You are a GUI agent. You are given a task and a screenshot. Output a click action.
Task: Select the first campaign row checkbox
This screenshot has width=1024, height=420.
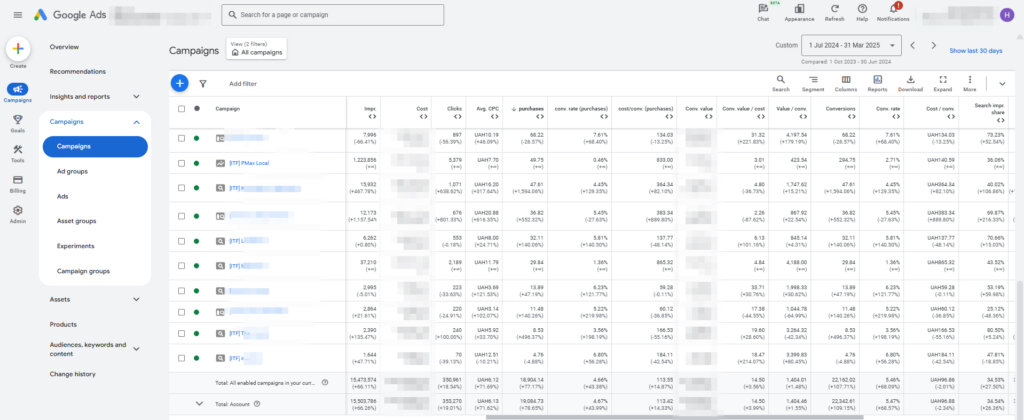[181, 137]
